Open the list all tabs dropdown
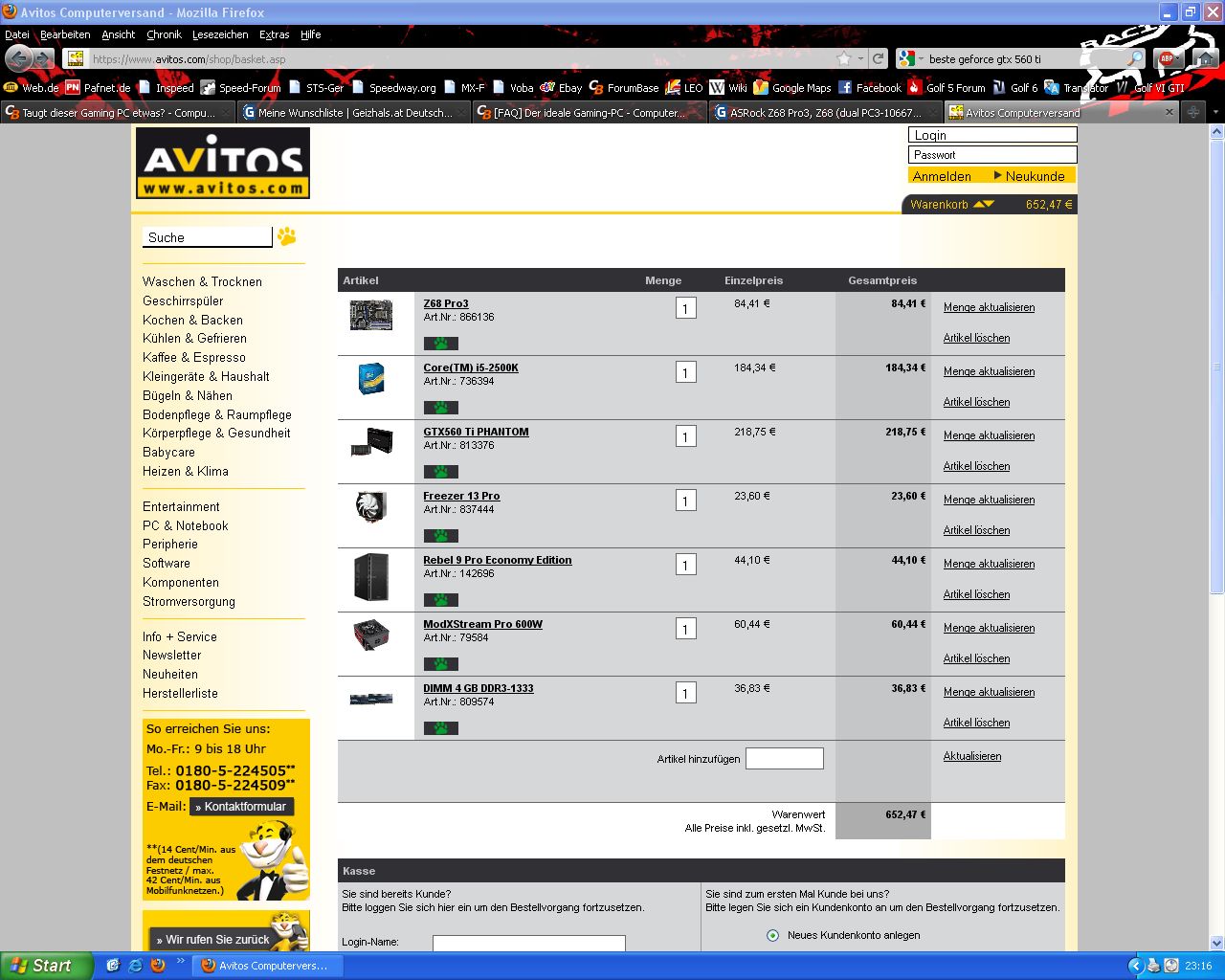This screenshot has height=980, width=1225. [x=1215, y=112]
